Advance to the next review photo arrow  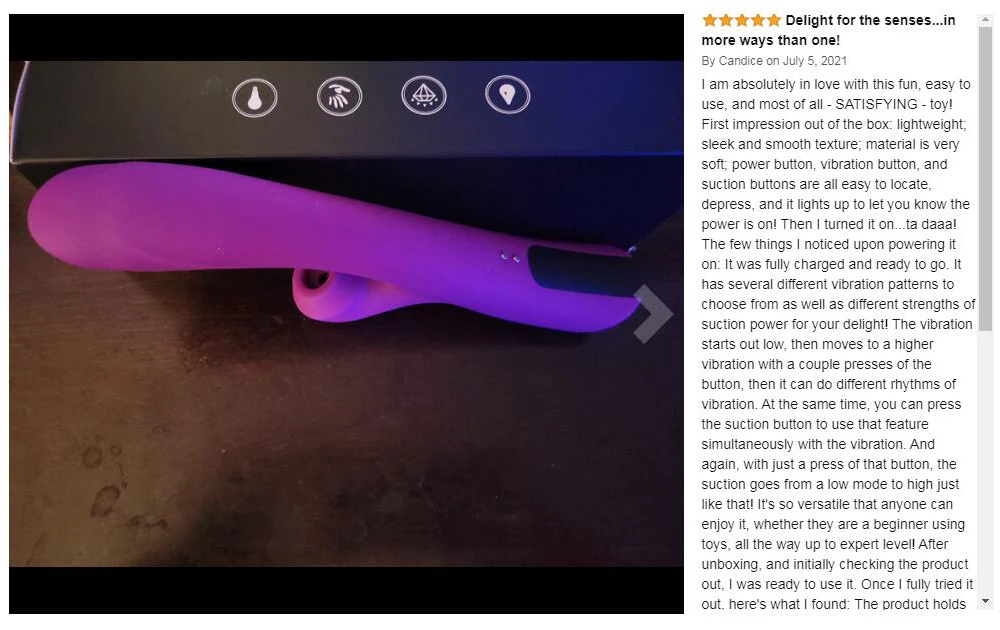point(653,313)
